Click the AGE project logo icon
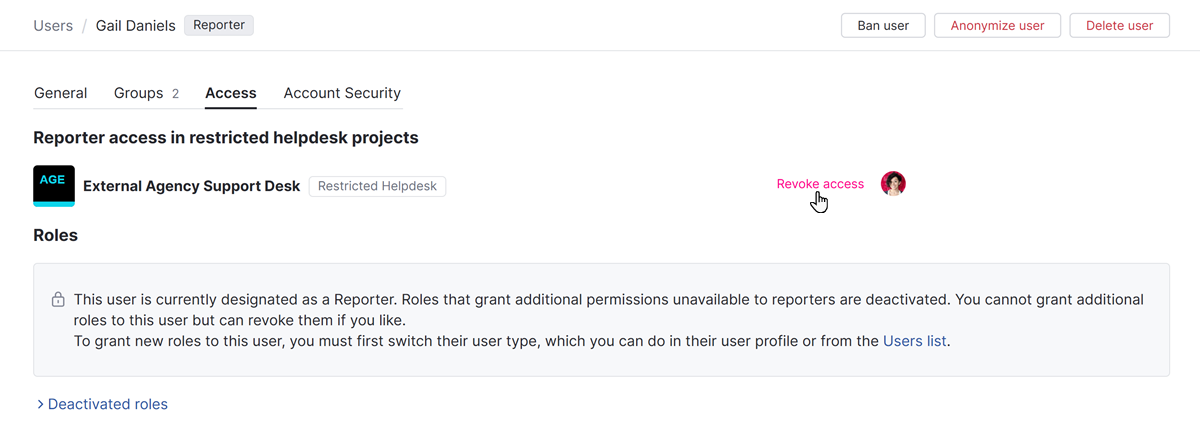The height and width of the screenshot is (432, 1200). (x=54, y=186)
